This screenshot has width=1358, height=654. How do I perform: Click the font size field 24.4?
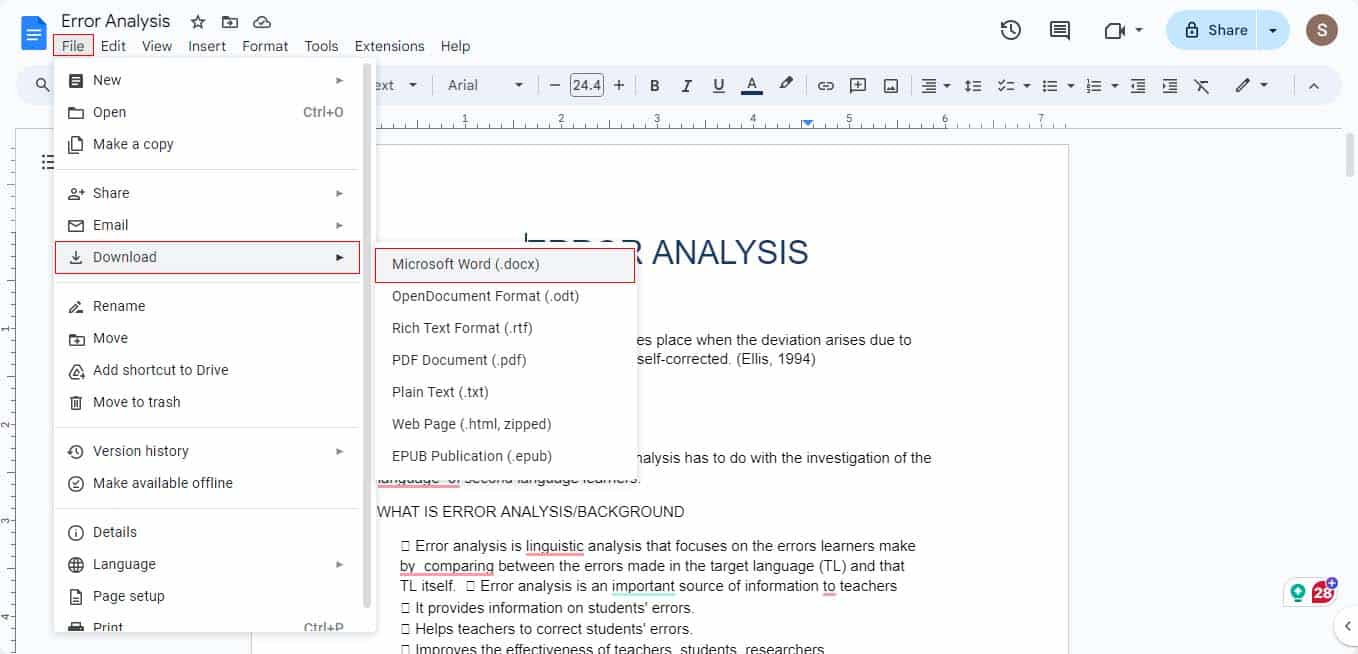tap(587, 85)
